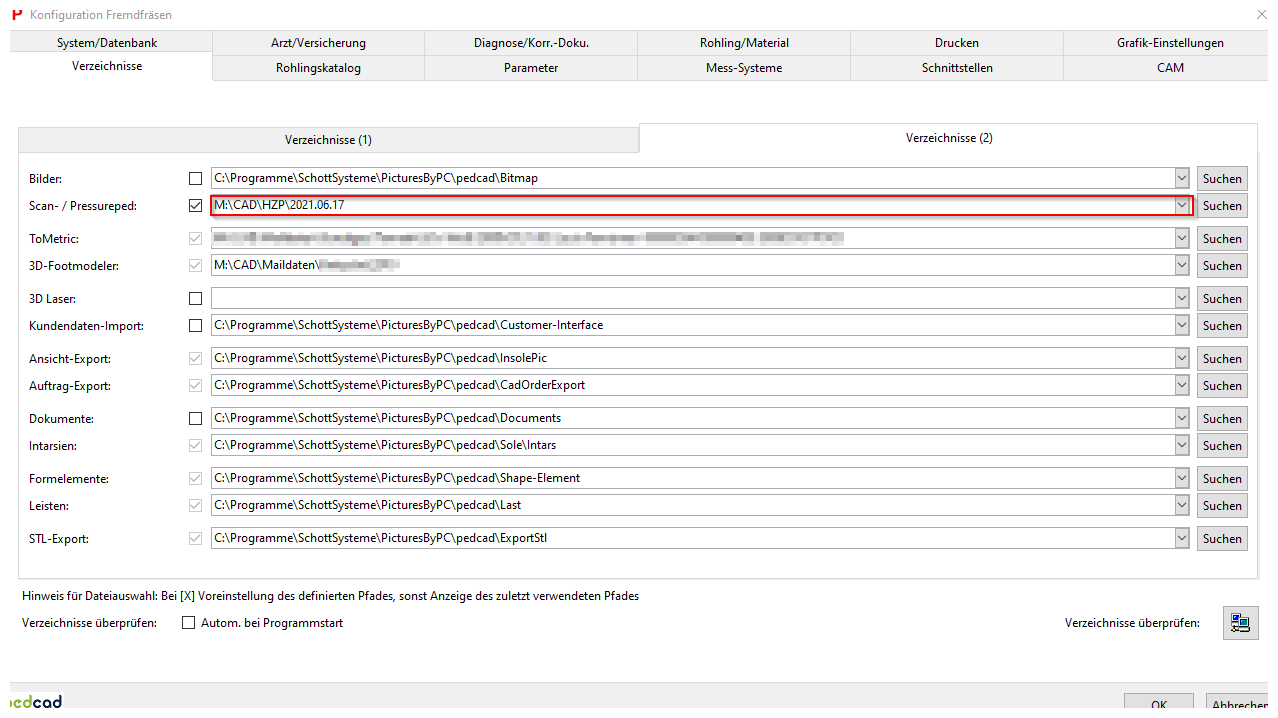Open the Scan- / Pressureped path dropdown
The image size is (1278, 718).
1182,206
